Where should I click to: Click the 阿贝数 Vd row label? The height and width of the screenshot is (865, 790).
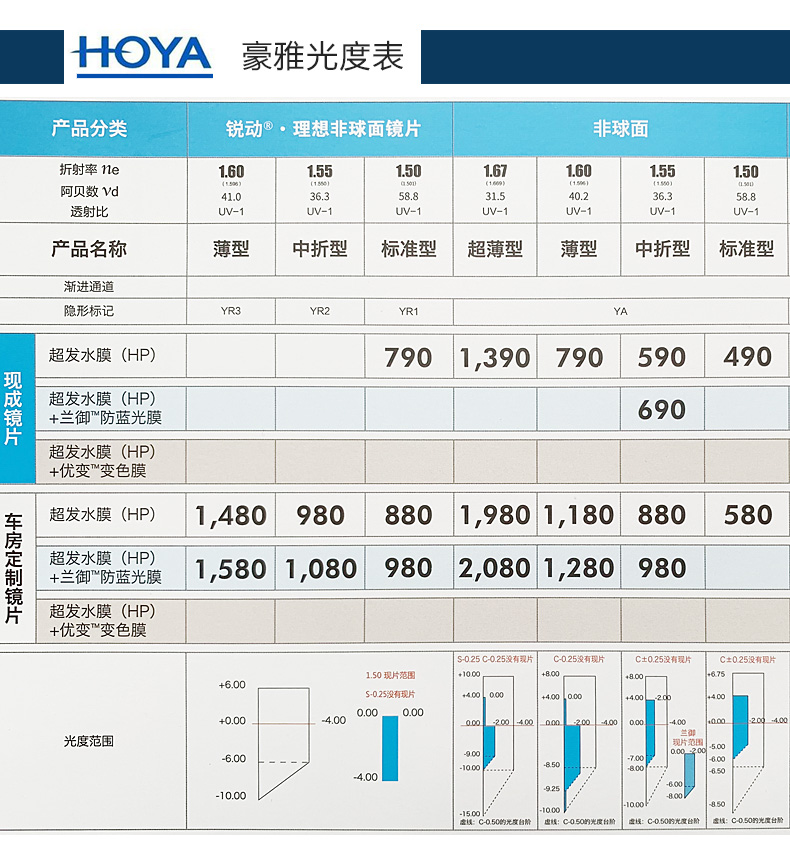coord(89,191)
